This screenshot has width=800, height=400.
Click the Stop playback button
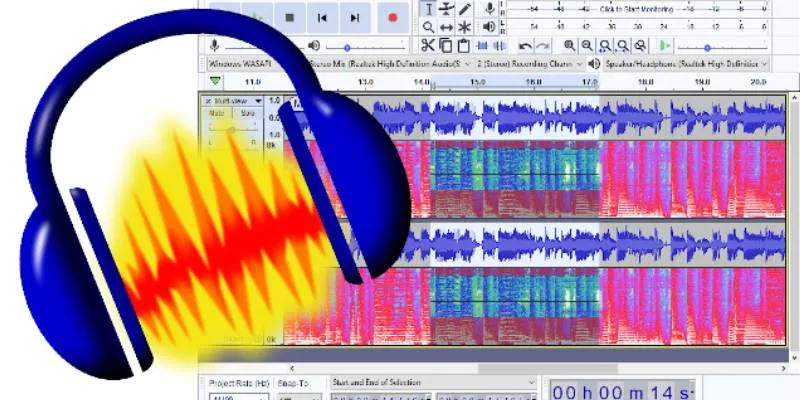coord(290,18)
